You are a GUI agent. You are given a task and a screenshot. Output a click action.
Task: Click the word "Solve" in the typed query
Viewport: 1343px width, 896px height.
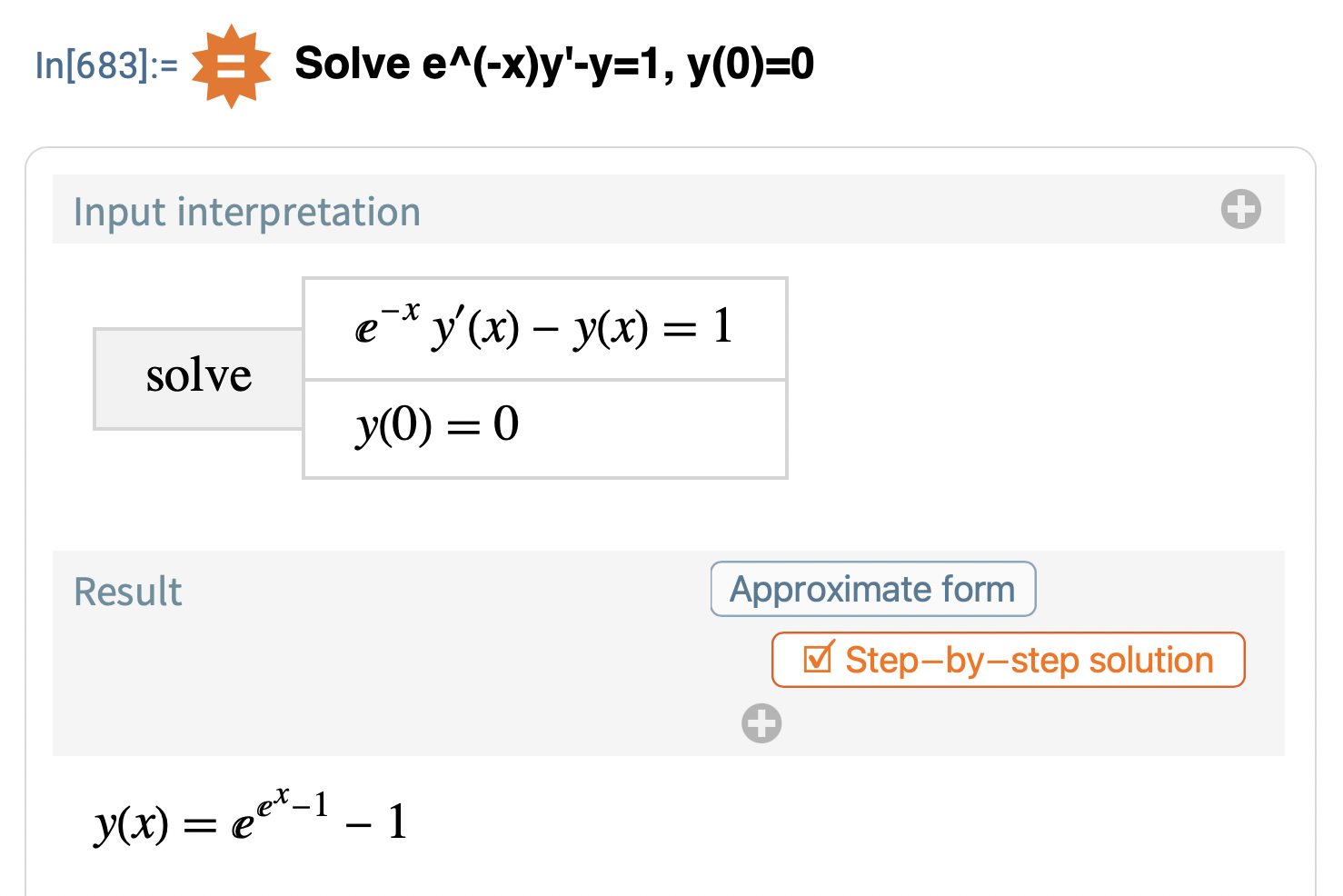pyautogui.click(x=353, y=65)
